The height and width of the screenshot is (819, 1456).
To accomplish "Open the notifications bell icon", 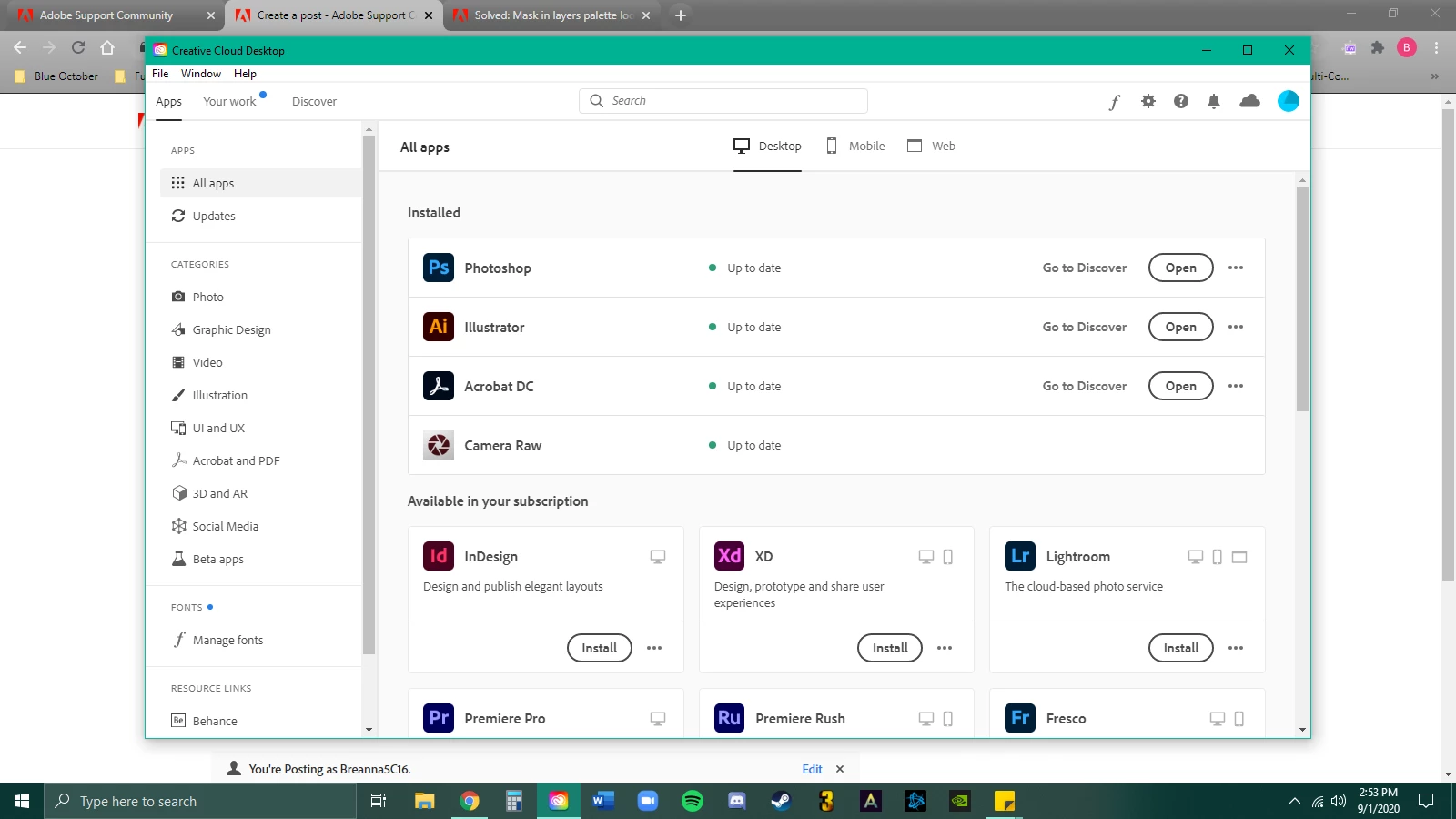I will 1214,101.
